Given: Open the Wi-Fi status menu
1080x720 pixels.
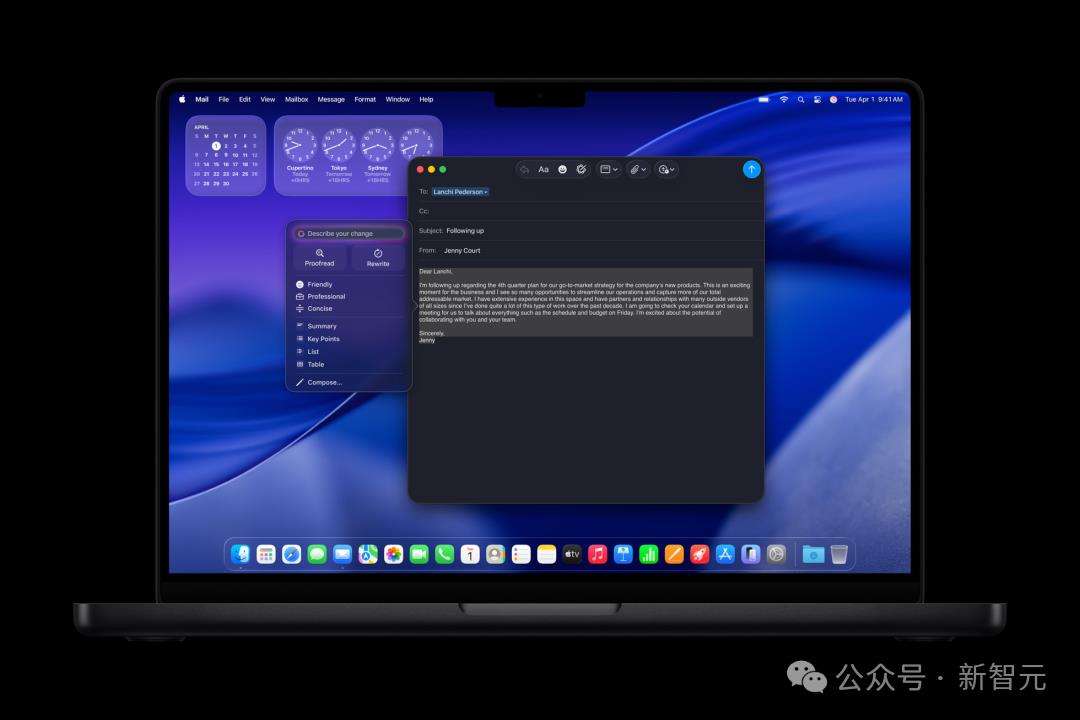Looking at the screenshot, I should pos(784,100).
